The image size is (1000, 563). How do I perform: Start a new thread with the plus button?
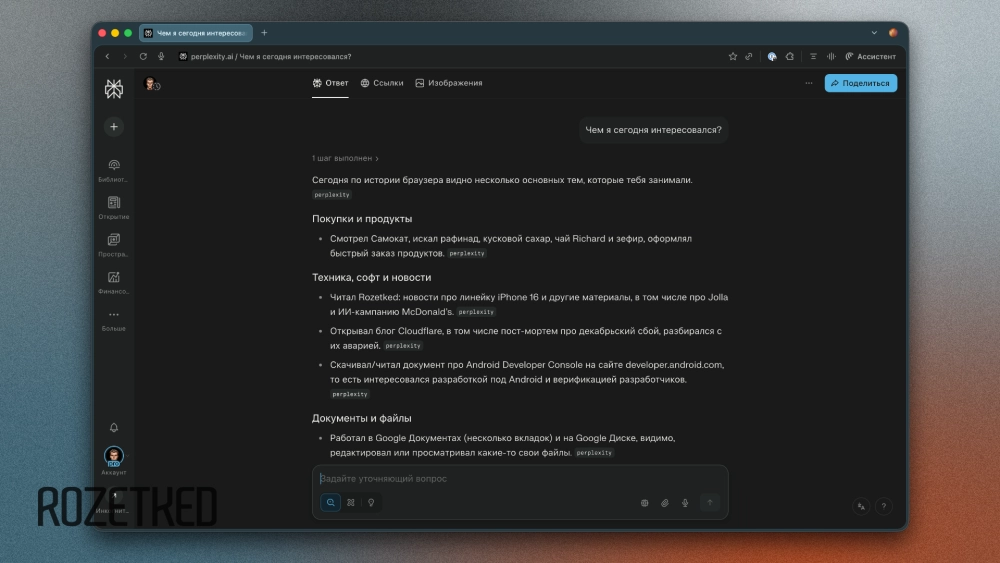pyautogui.click(x=114, y=127)
